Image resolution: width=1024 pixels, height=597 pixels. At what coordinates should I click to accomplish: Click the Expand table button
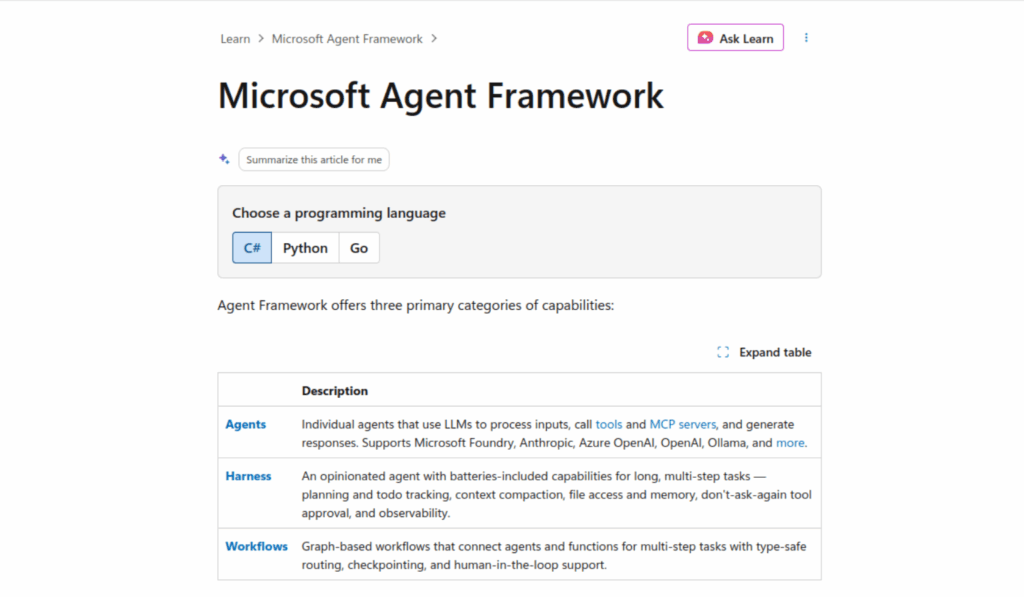pyautogui.click(x=764, y=353)
